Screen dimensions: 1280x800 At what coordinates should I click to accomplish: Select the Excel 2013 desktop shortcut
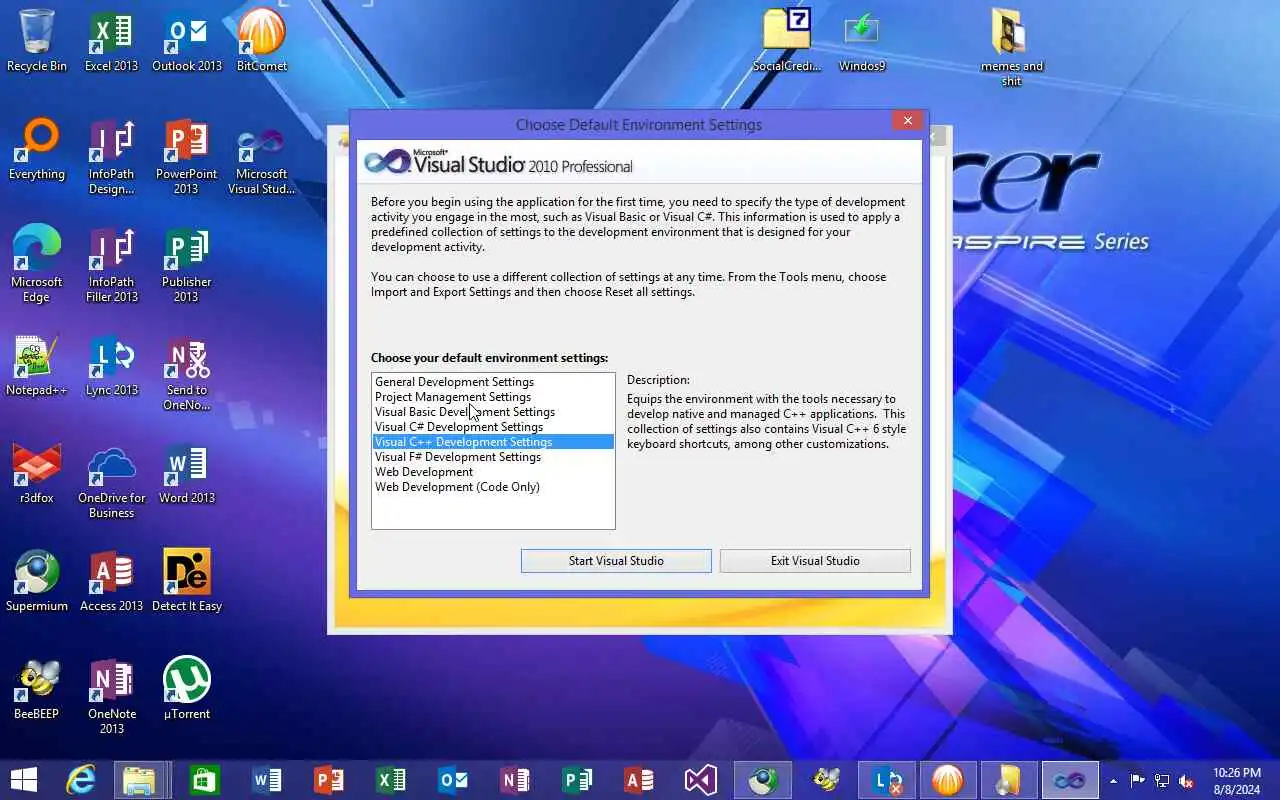coord(112,40)
